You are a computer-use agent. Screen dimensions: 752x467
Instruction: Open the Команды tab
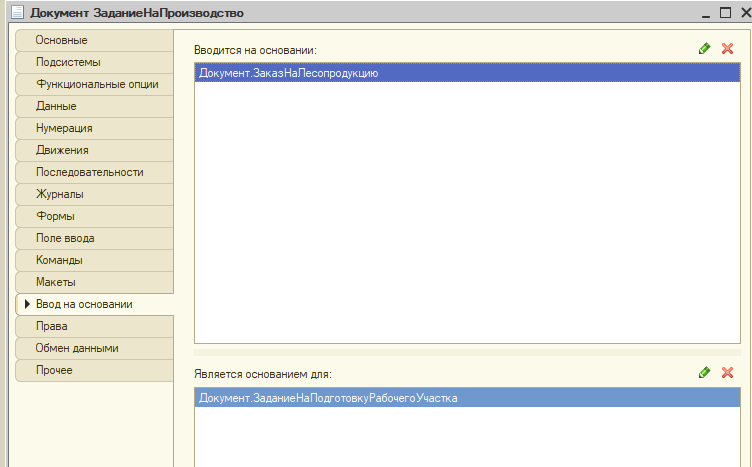[x=59, y=260]
